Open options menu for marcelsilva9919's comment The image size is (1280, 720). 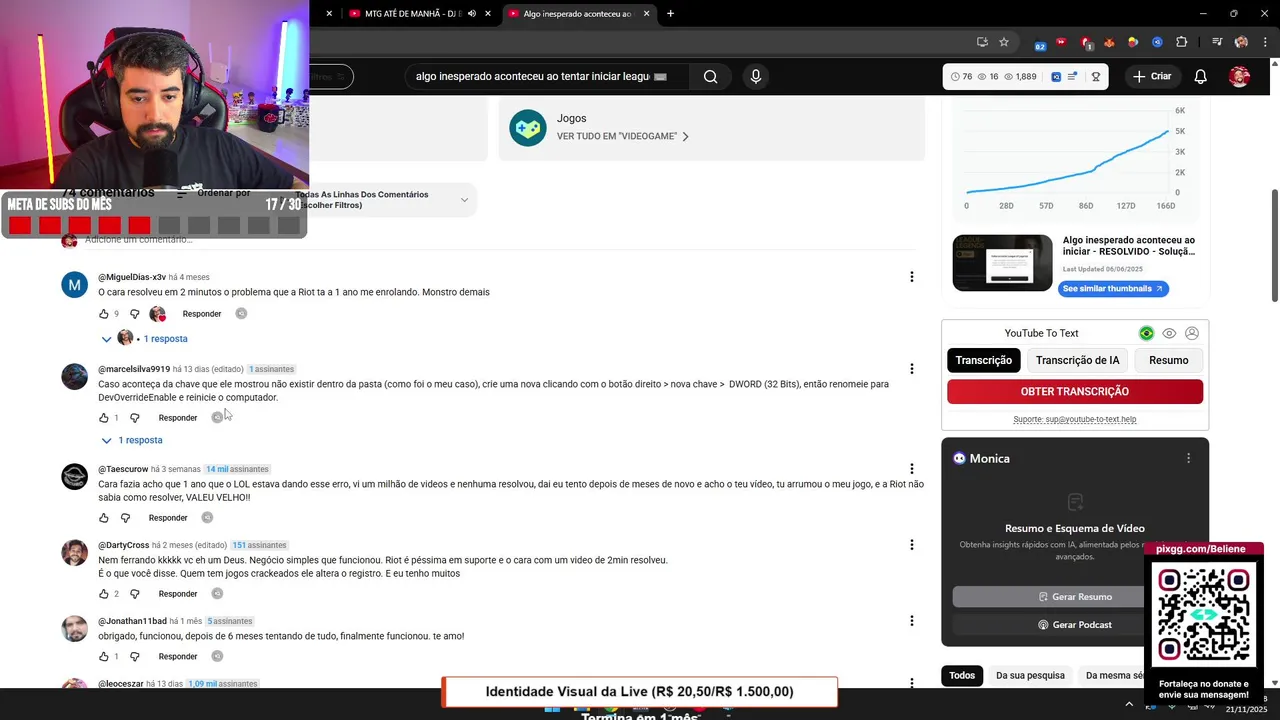911,369
